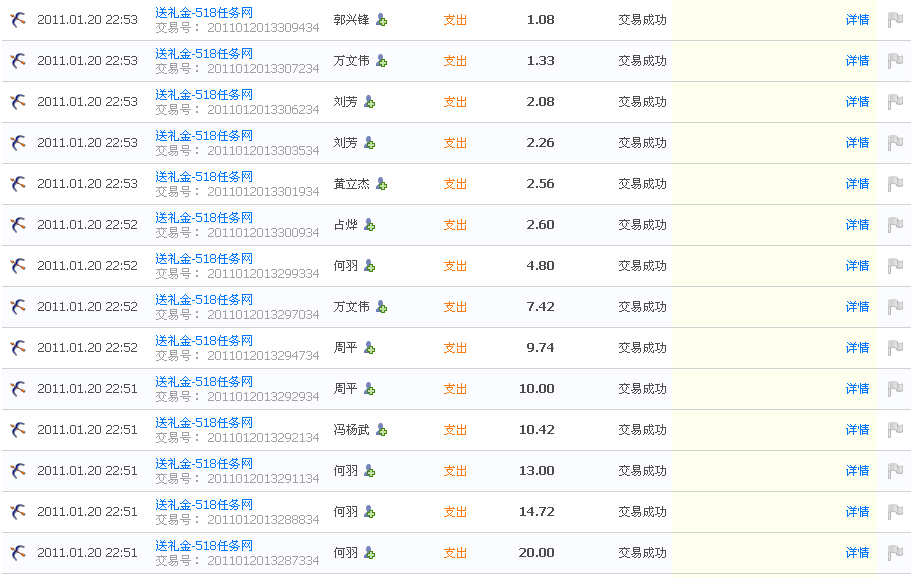
Task: Click the flag icon in 20.00 row
Action: pos(895,552)
